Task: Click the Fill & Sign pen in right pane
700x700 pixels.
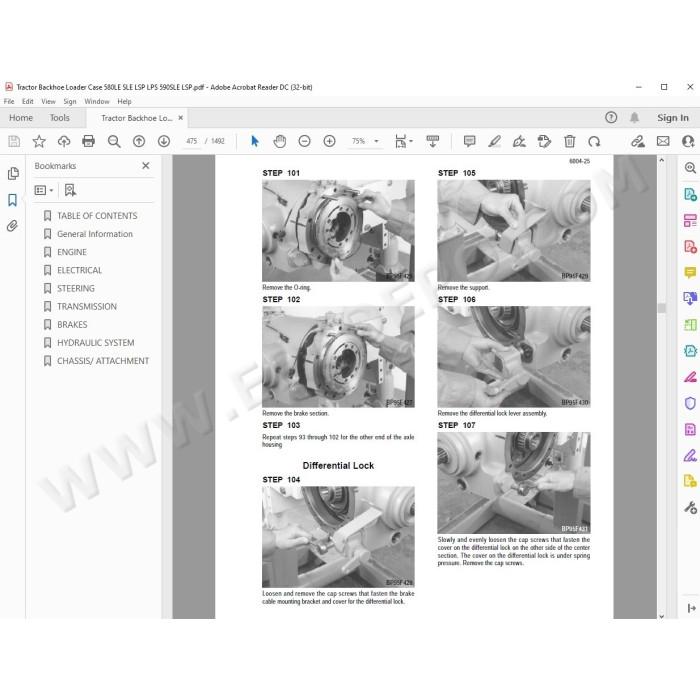Action: click(690, 455)
